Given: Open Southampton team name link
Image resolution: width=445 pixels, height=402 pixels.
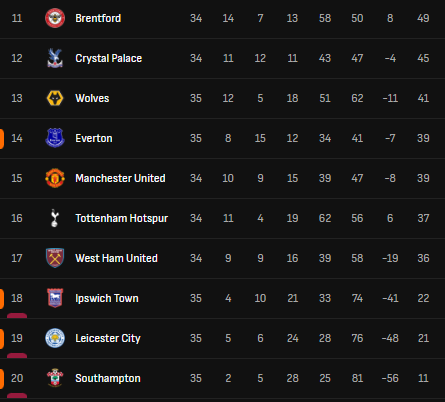Looking at the screenshot, I should coord(108,378).
